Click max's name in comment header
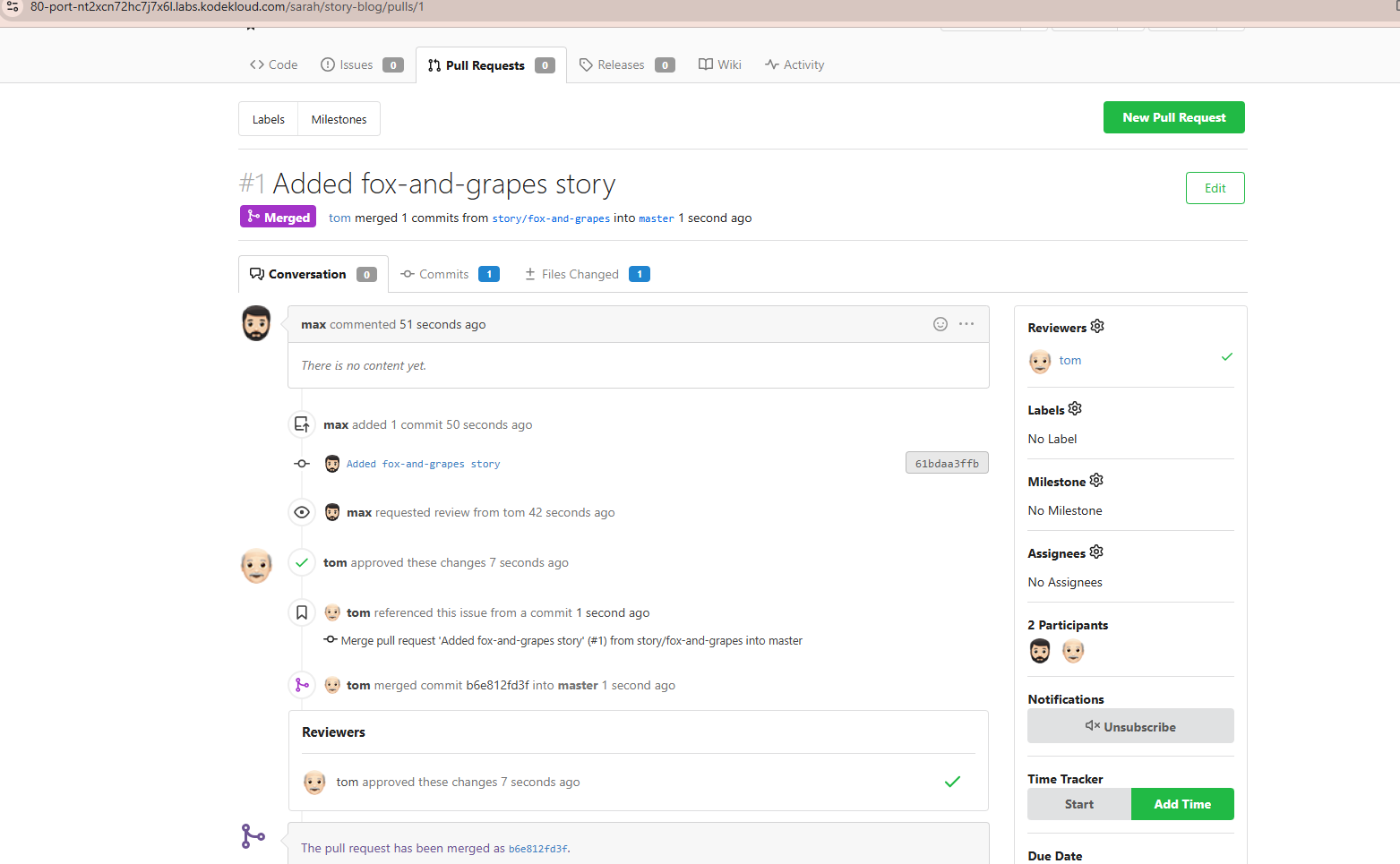This screenshot has height=864, width=1400. click(x=313, y=324)
